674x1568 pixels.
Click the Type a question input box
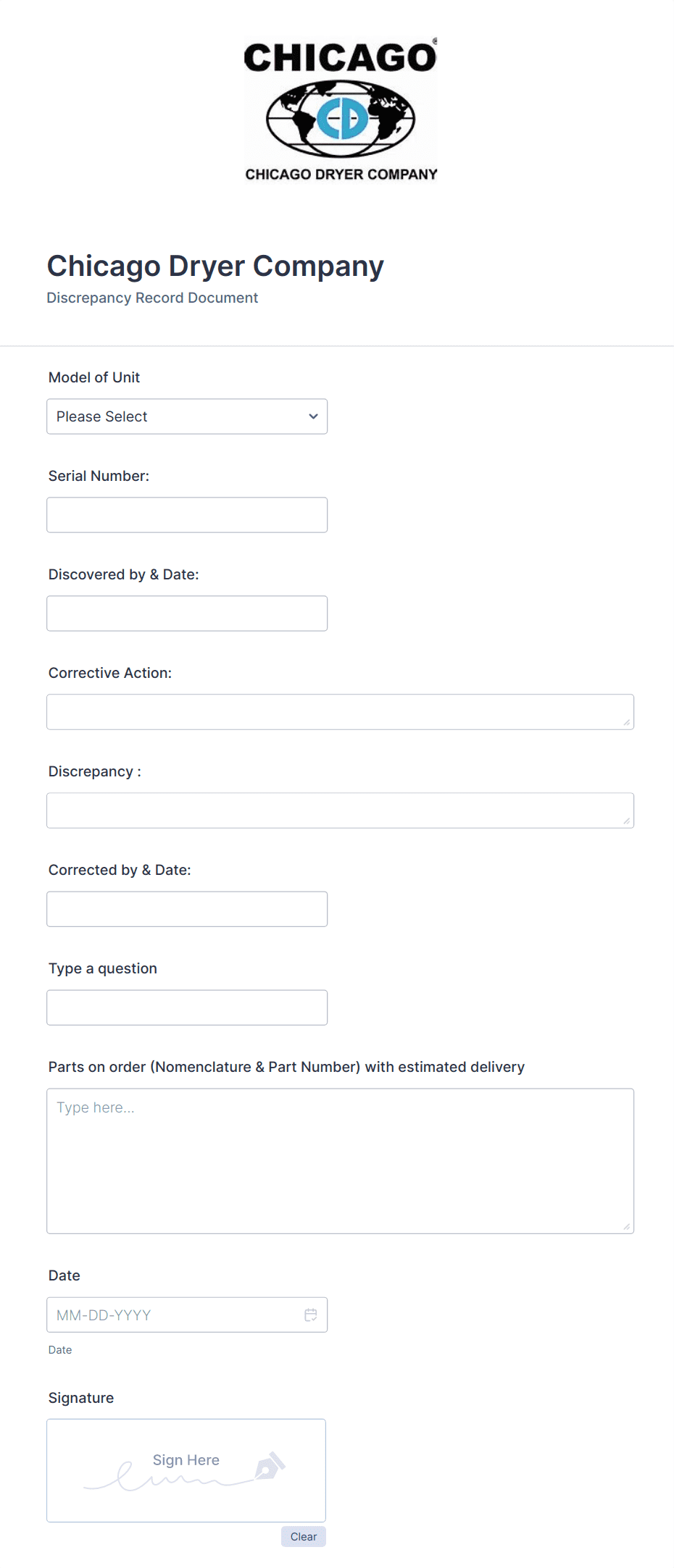tap(187, 1007)
